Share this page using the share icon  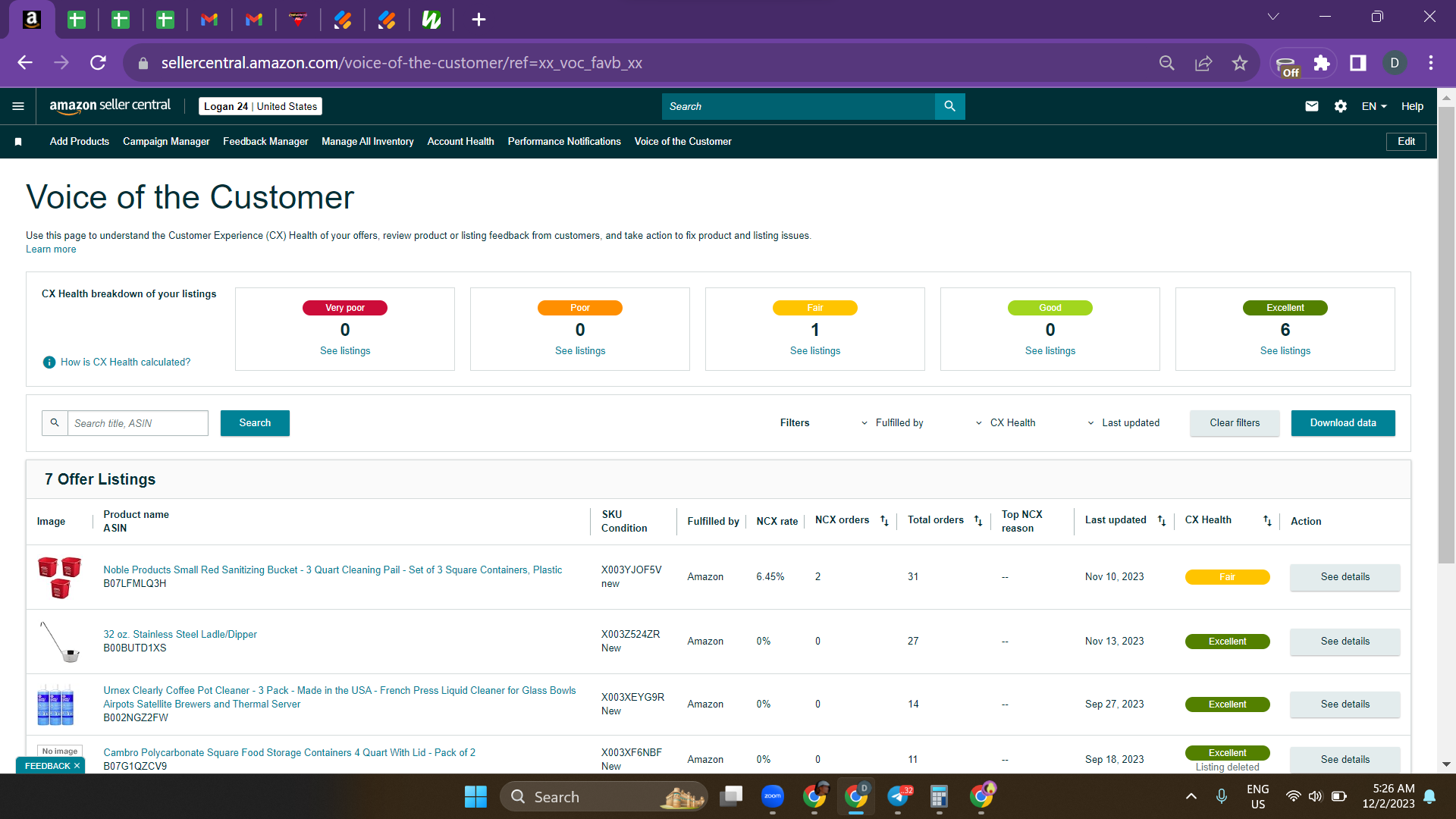tap(1203, 63)
